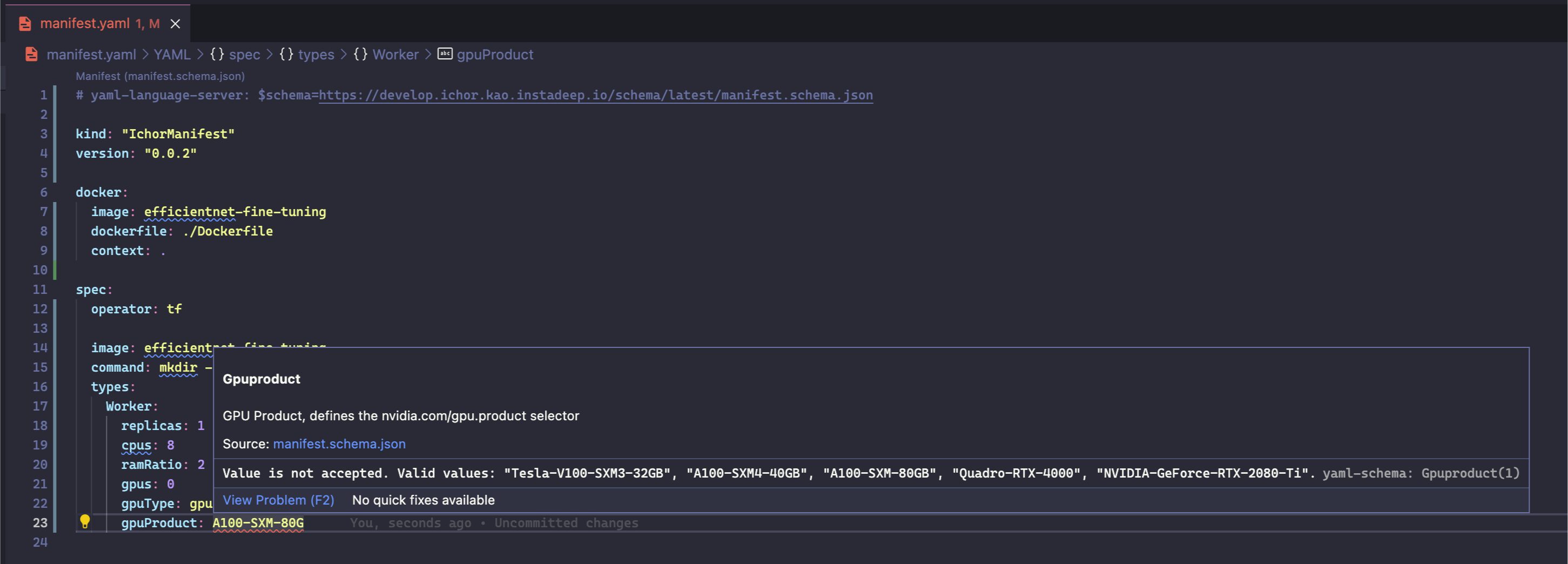
Task: Click the replicas key on line 18
Action: pyautogui.click(x=152, y=426)
